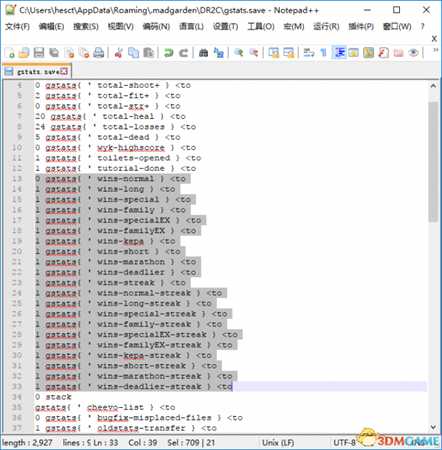The width and height of the screenshot is (442, 450).
Task: Open the UTF-8 encoding selector in the status bar
Action: click(344, 443)
